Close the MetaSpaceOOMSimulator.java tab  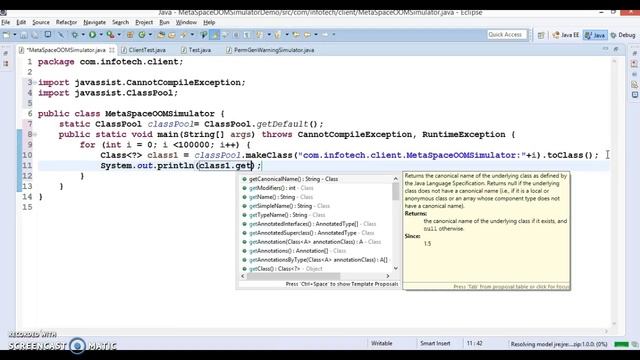click(x=112, y=50)
